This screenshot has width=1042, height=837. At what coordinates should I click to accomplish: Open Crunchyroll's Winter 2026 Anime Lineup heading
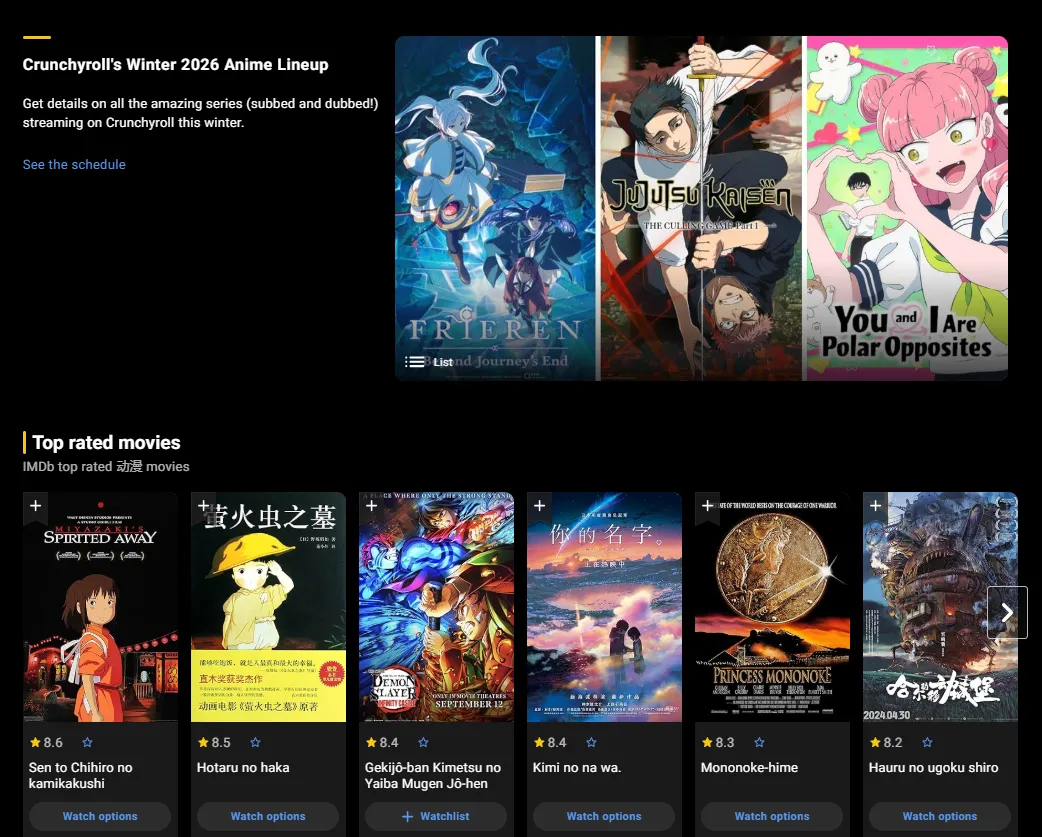[175, 64]
